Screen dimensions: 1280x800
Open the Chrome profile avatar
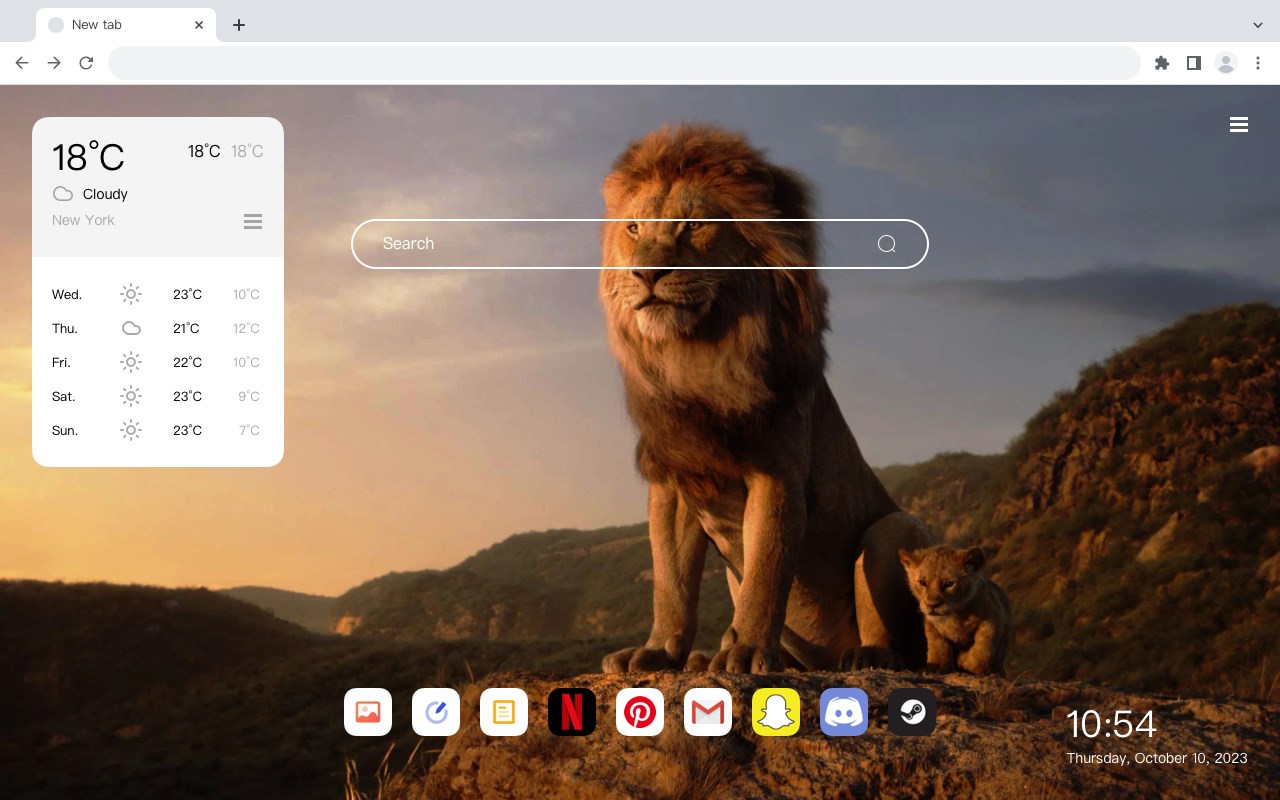(1226, 63)
